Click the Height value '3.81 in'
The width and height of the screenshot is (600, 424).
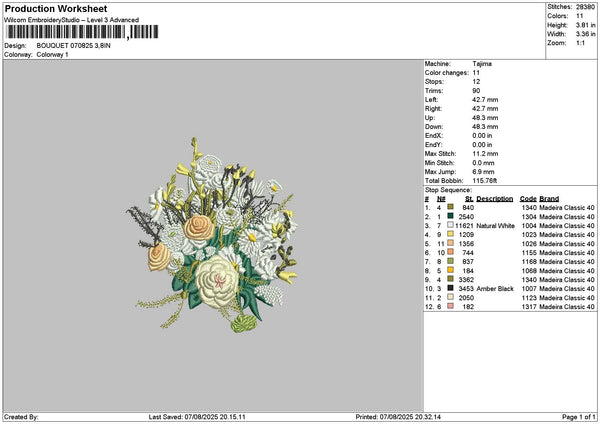pos(585,25)
